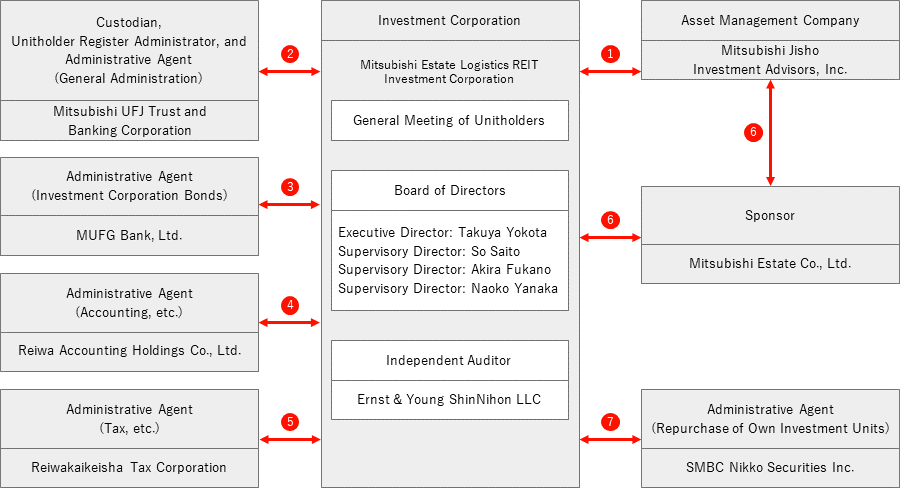
Task: Click the red circle numbered 1
Action: click(610, 54)
